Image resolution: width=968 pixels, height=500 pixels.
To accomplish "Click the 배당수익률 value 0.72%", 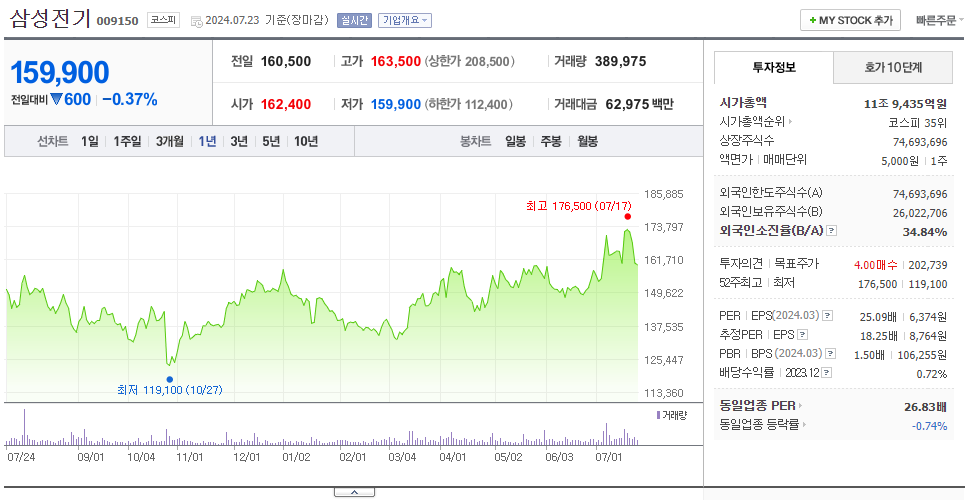I will point(932,374).
